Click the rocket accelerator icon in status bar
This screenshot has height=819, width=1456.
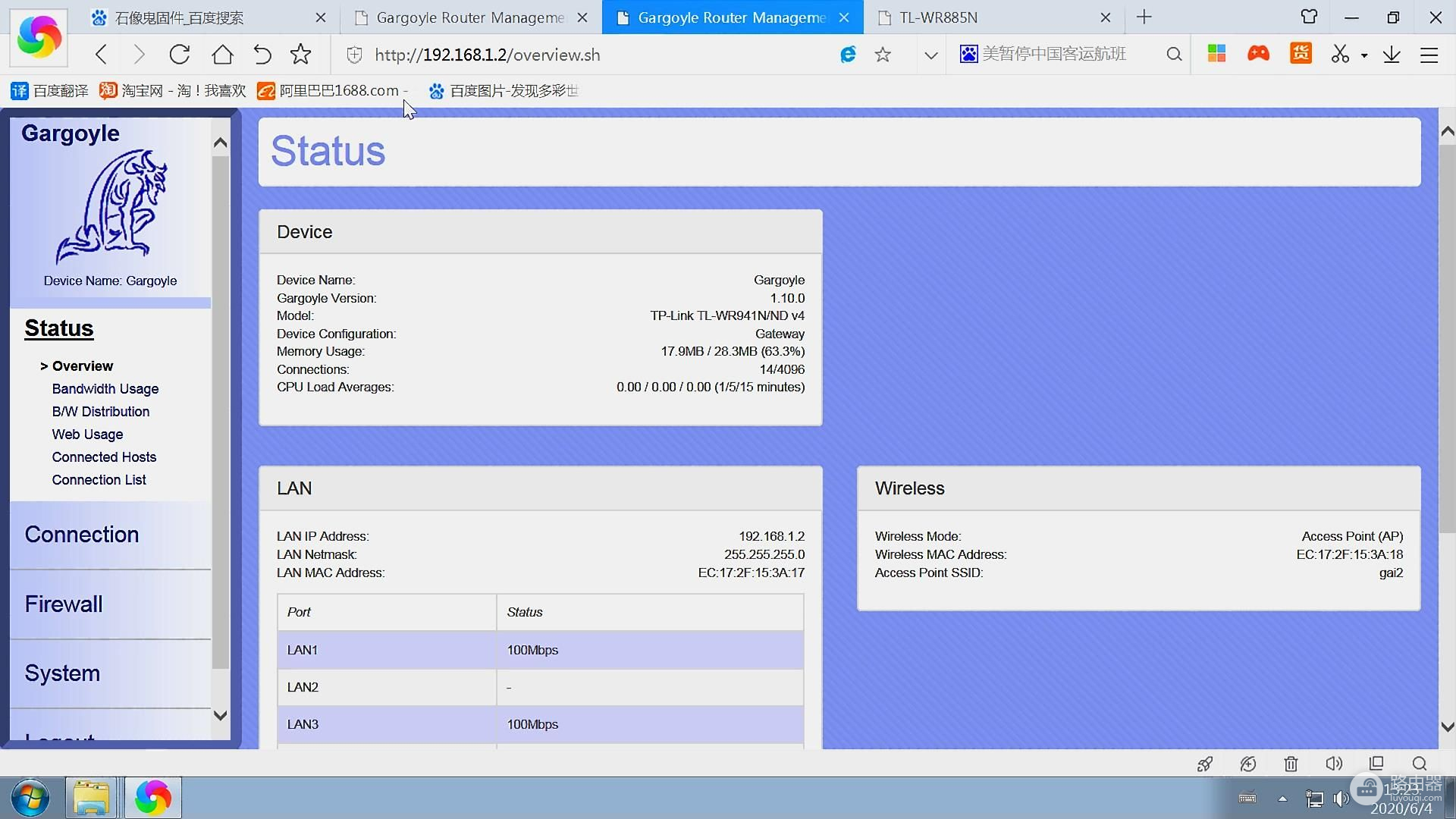click(x=1205, y=764)
